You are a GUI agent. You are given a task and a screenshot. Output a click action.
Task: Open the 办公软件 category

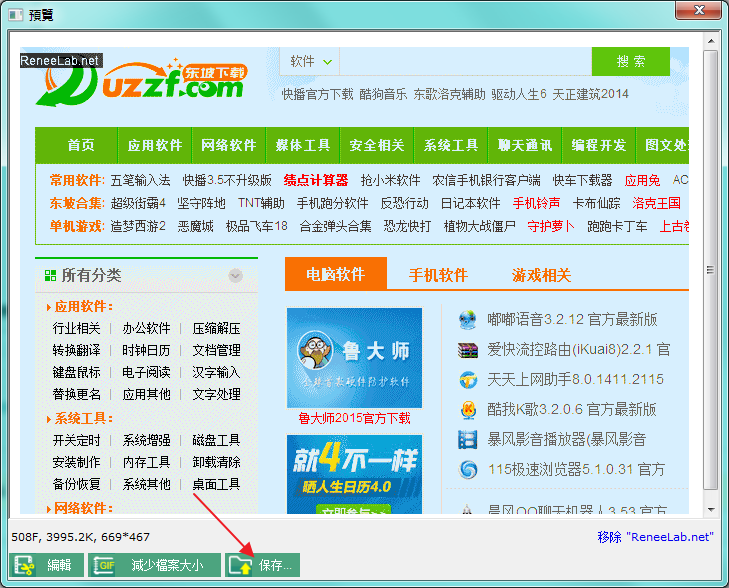pos(146,329)
